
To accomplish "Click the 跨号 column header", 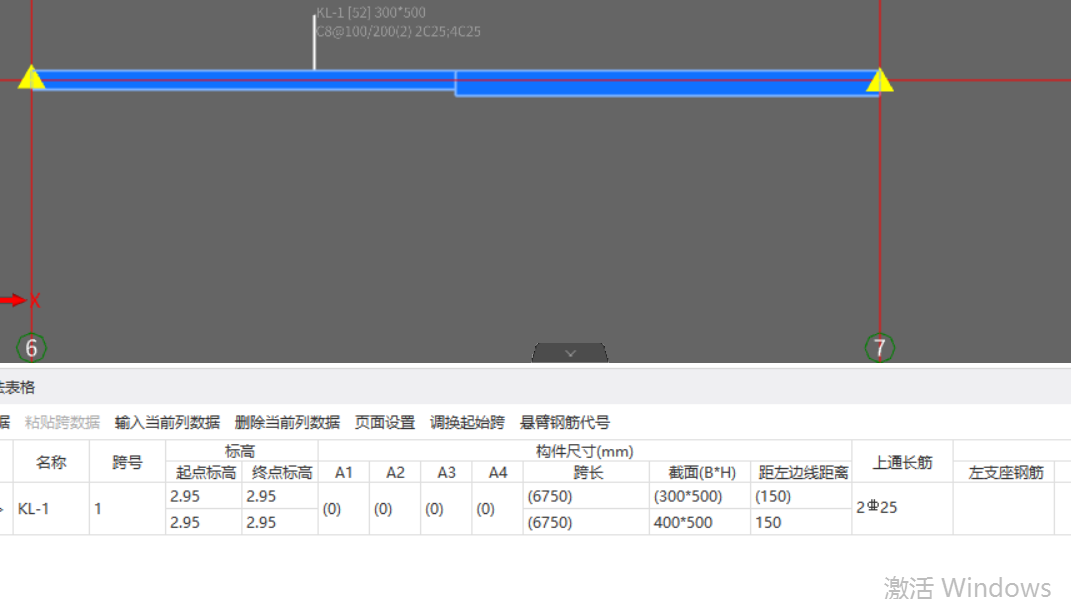I will (x=127, y=462).
